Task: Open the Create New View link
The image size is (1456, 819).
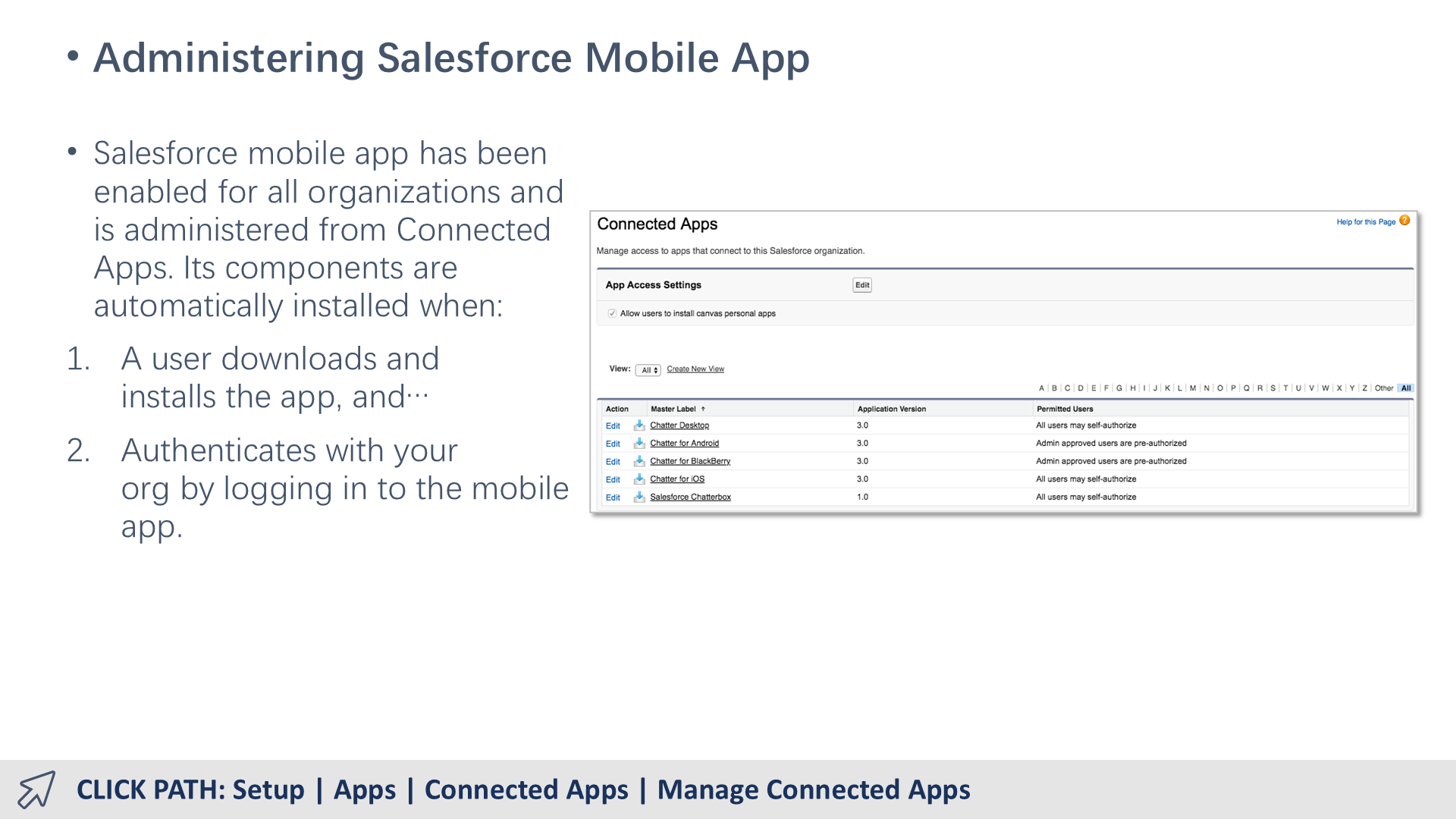Action: click(x=695, y=369)
